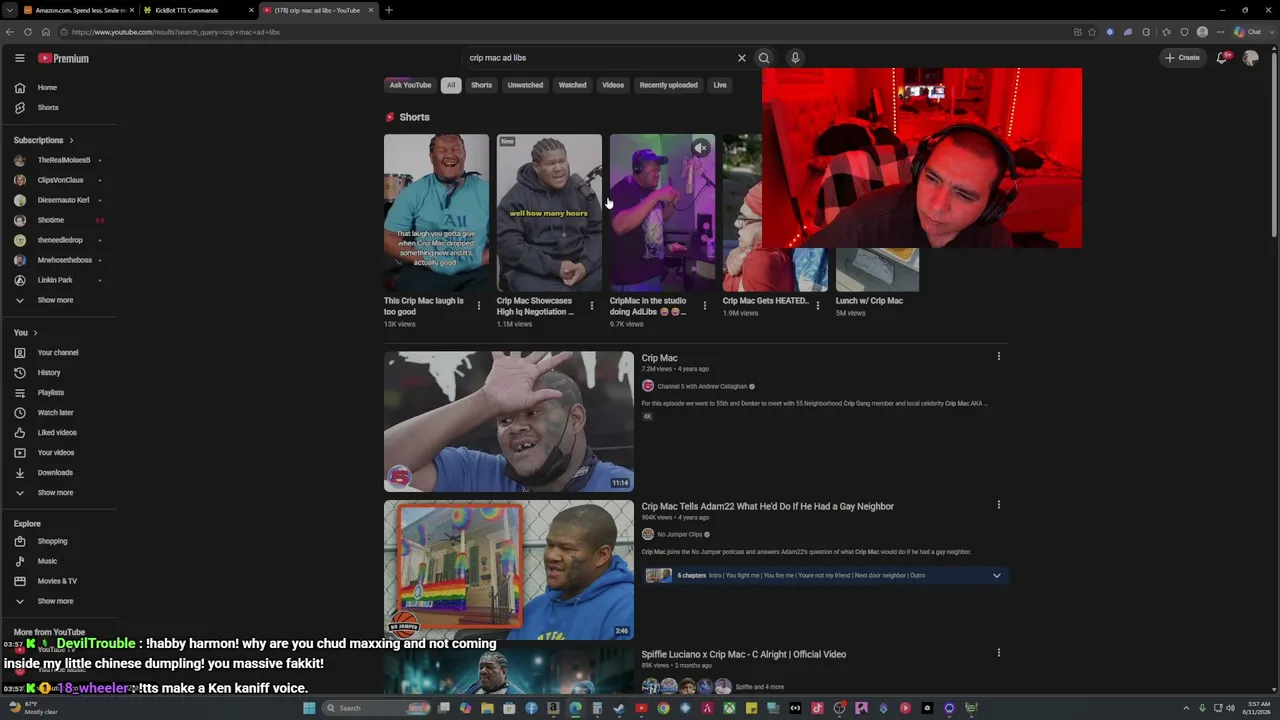
Task: Click the Ask YouTube button
Action: tap(410, 85)
